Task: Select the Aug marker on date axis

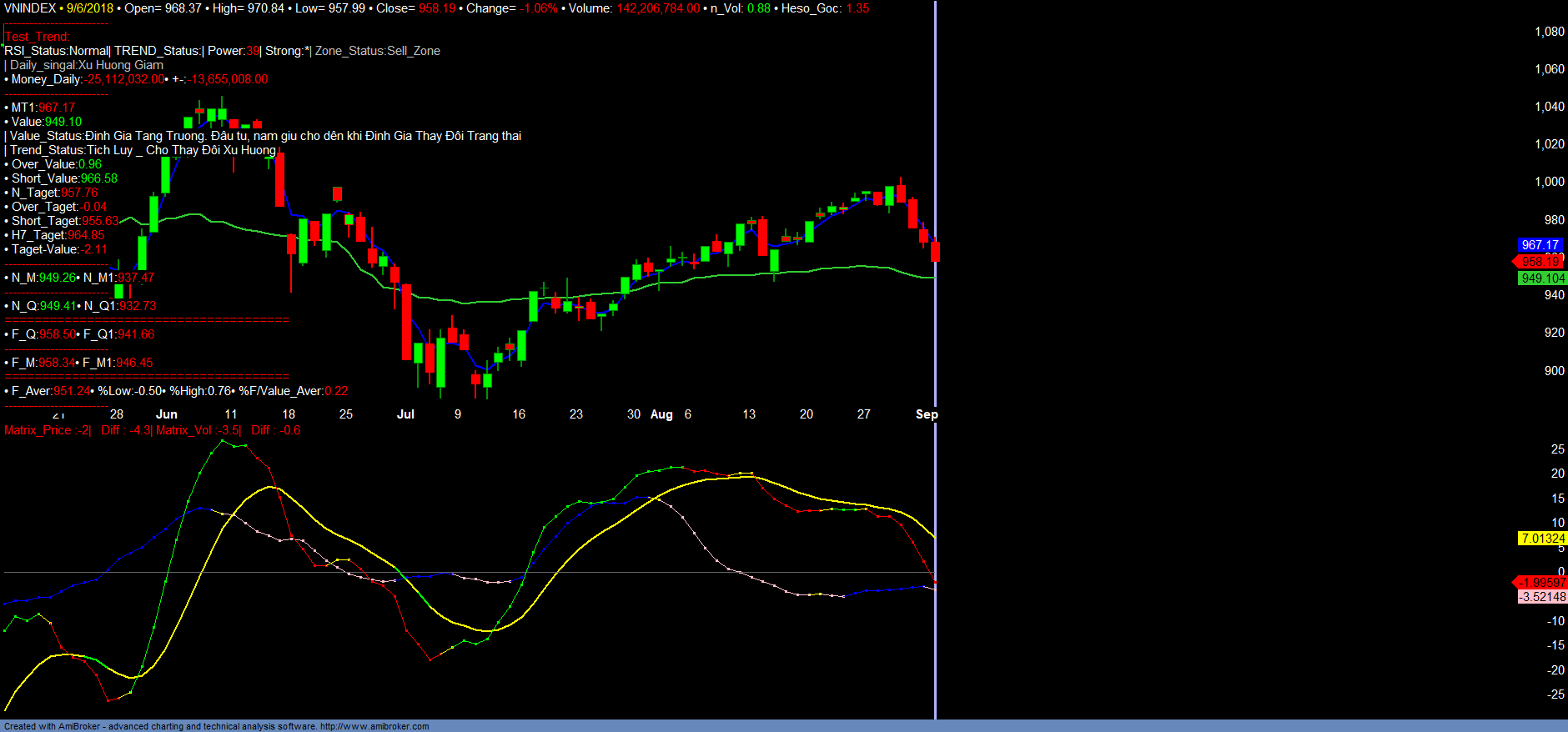Action: click(x=661, y=414)
